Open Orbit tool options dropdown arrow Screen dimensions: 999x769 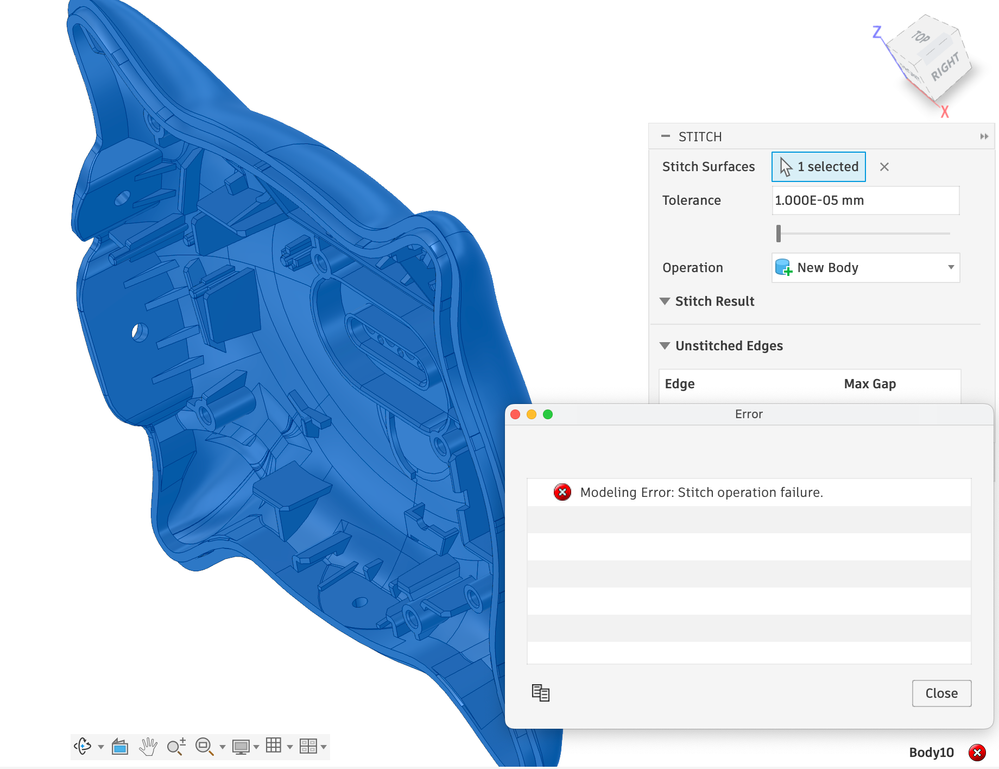[101, 747]
